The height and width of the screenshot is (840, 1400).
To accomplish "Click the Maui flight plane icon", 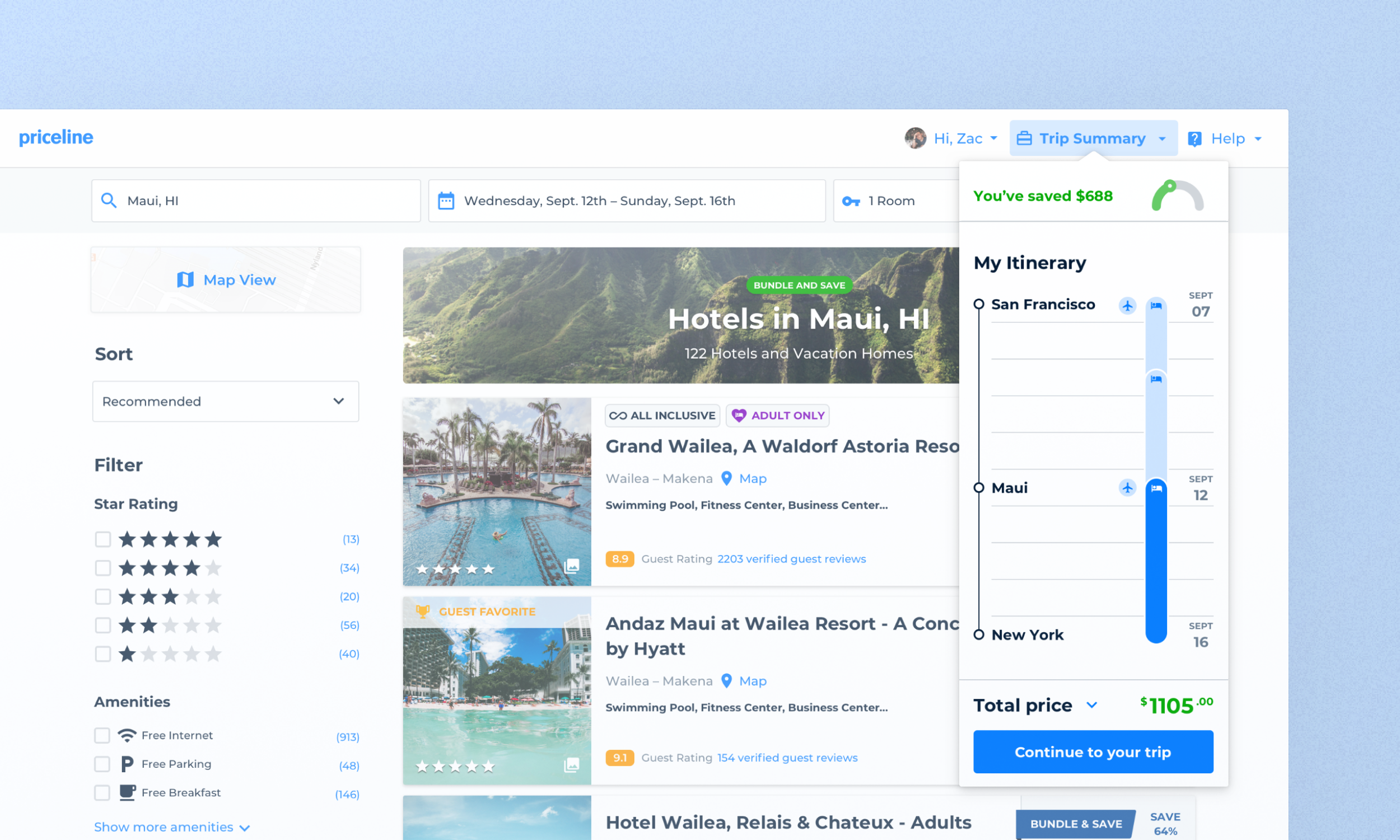I will click(1127, 487).
